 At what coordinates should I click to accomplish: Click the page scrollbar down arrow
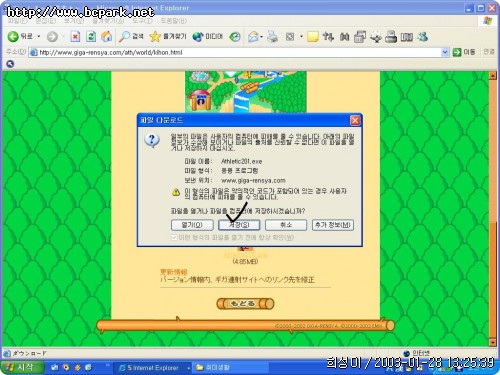(493, 342)
